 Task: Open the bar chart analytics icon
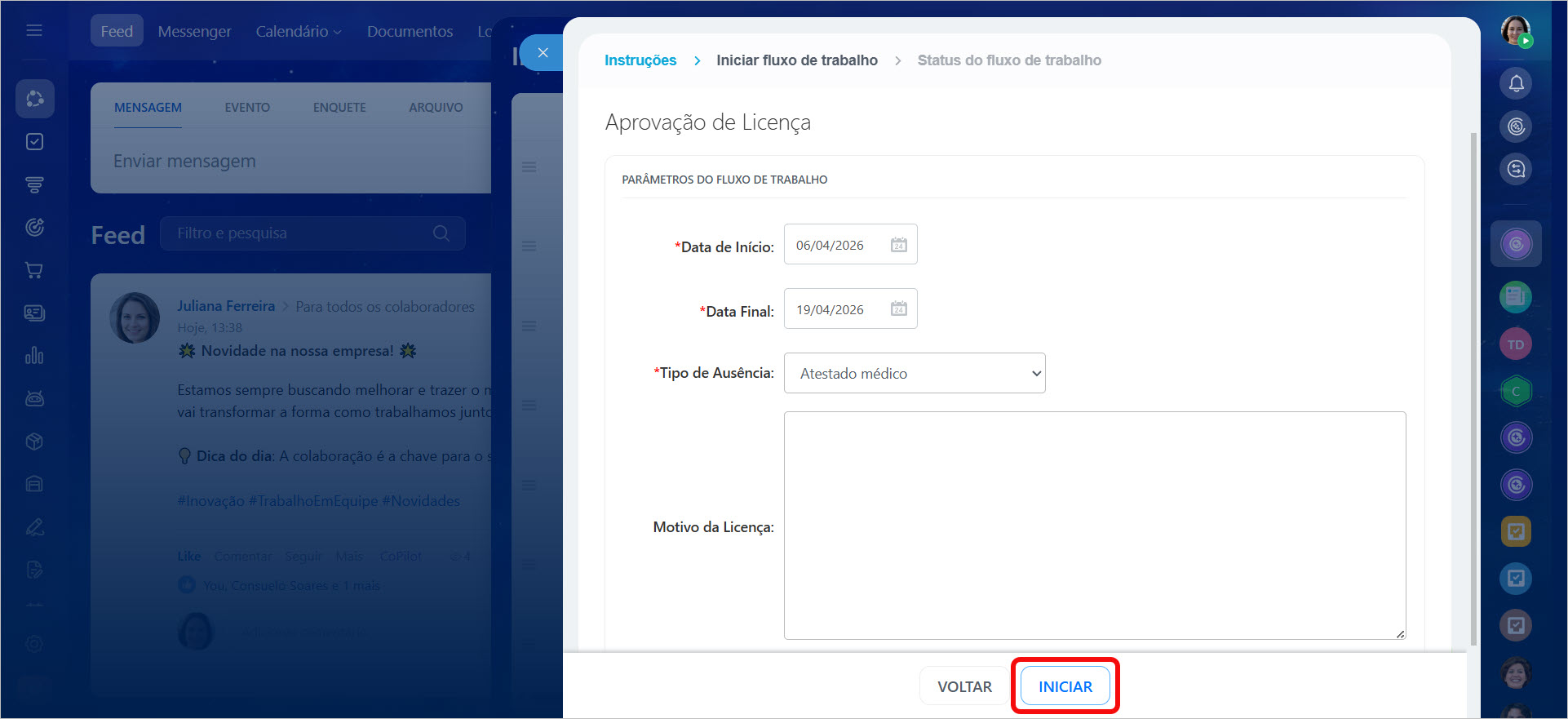coord(34,356)
